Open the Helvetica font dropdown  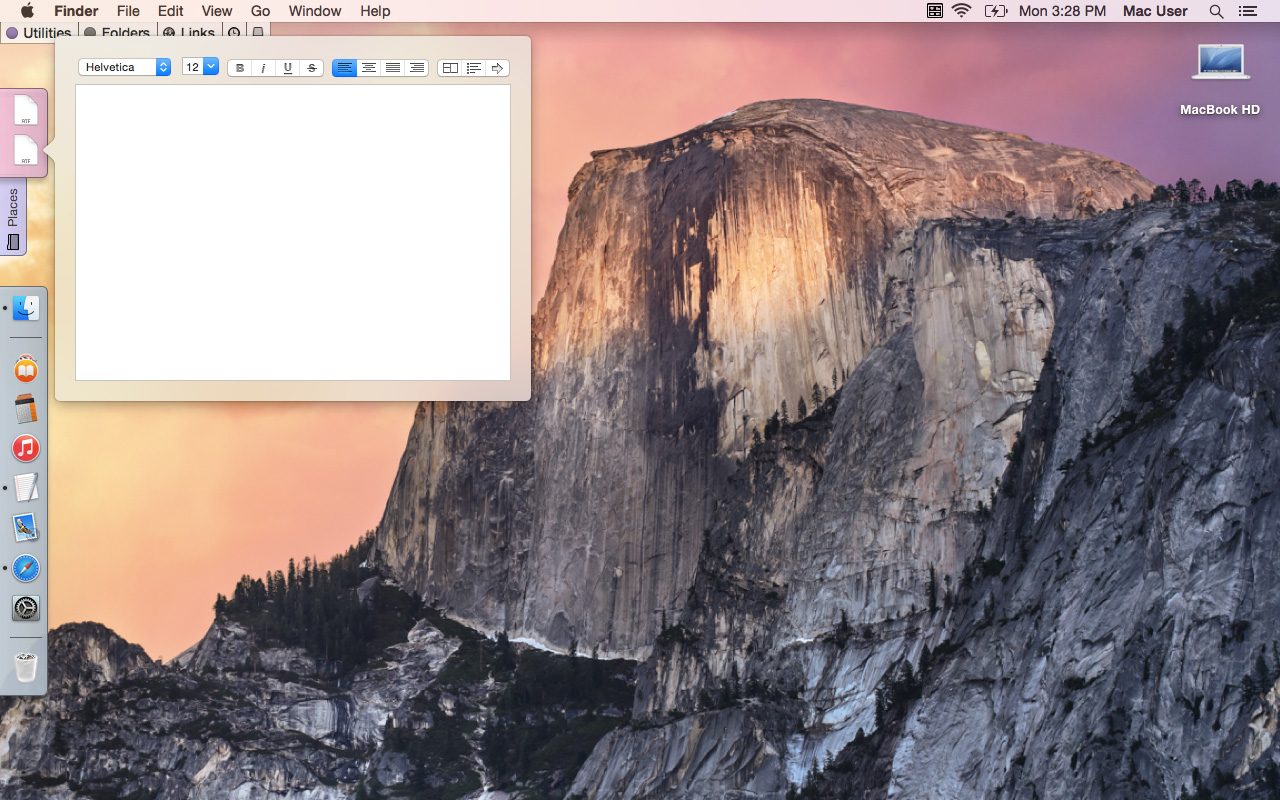125,67
